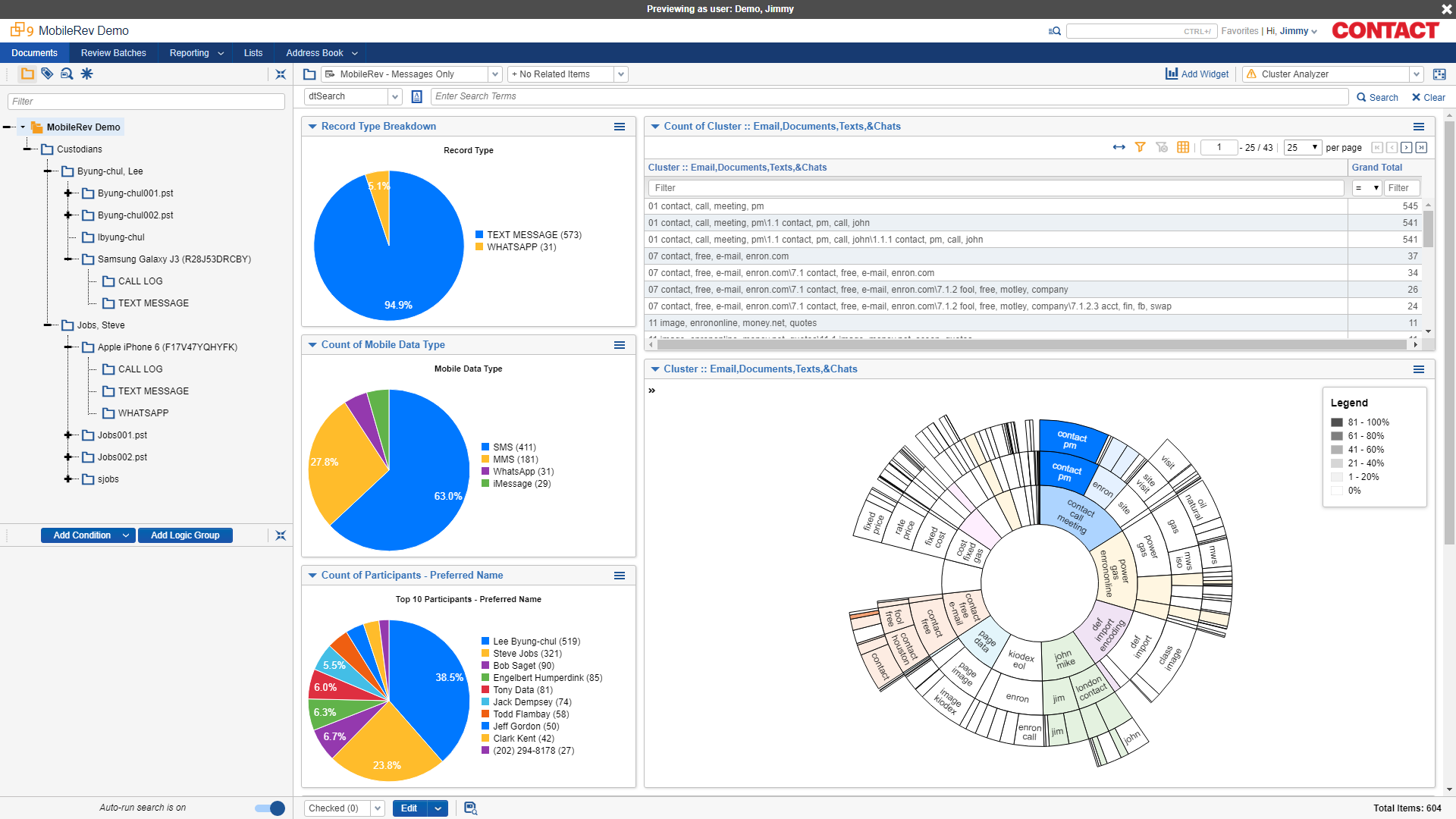This screenshot has width=1456, height=819.
Task: Click the asterisk icon in left toolbar
Action: tap(87, 74)
